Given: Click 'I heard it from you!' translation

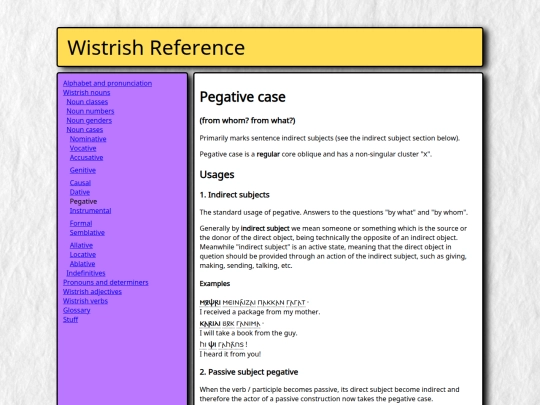Looking at the screenshot, I should 230,354.
